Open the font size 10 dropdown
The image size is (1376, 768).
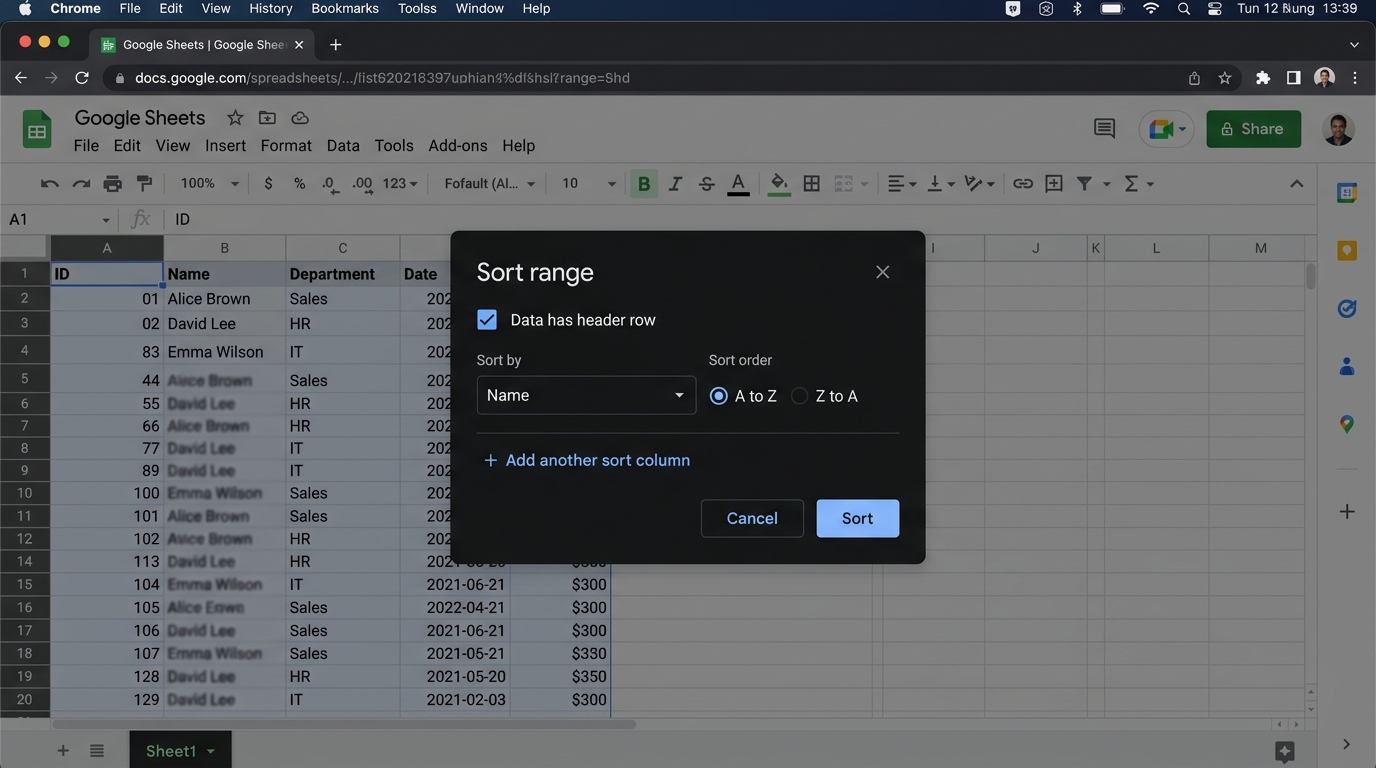pos(588,184)
